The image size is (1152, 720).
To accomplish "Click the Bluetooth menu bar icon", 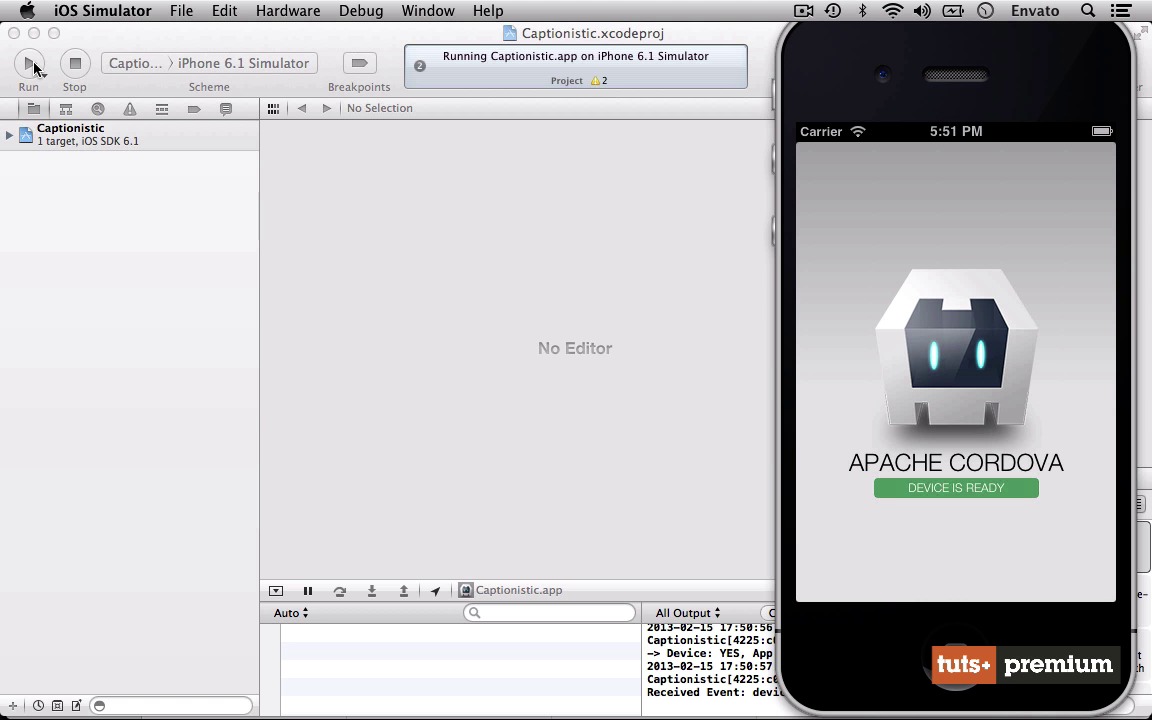I will [x=863, y=11].
